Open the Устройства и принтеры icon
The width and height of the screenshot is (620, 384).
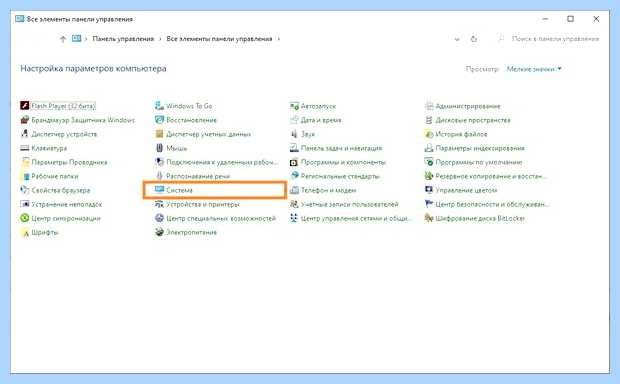(159, 204)
